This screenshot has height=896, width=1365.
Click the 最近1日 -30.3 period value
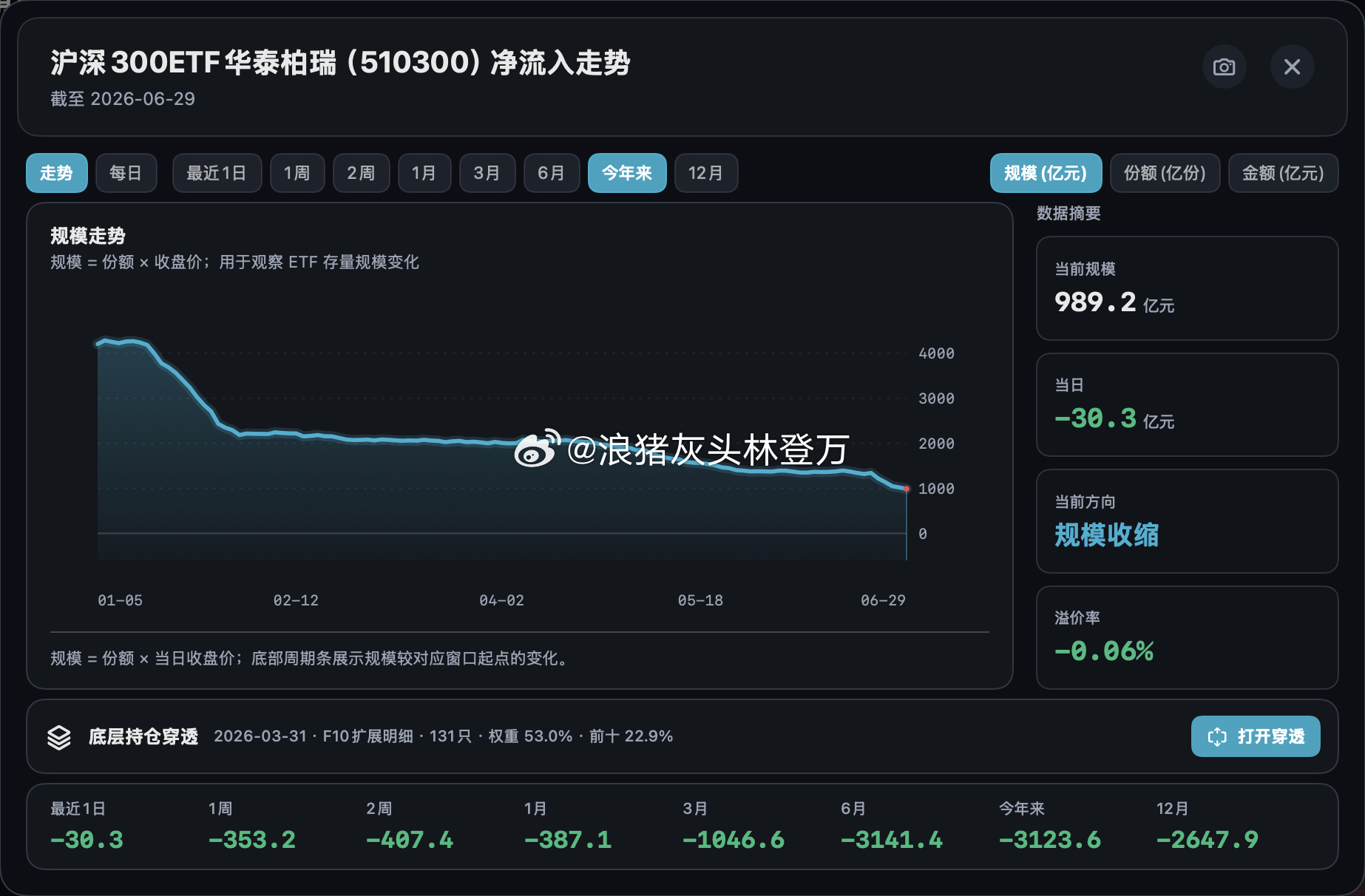coord(87,840)
